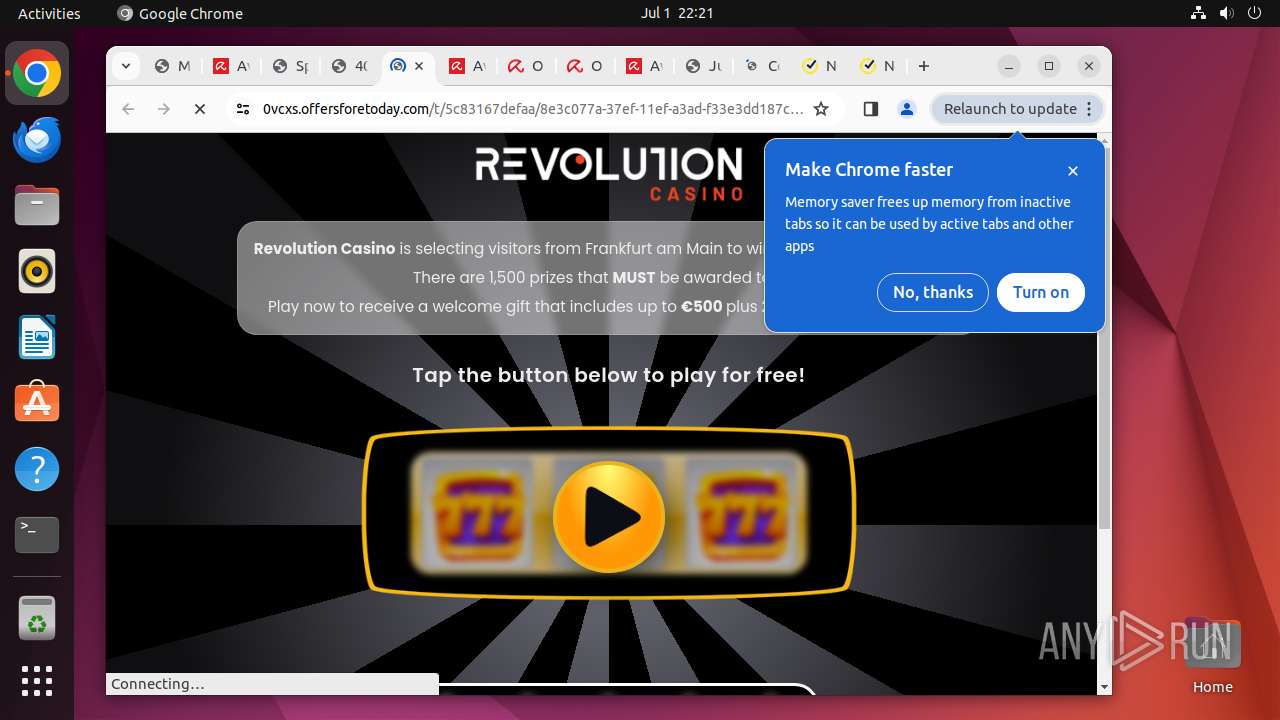
Task: Select 'Tap the button below to play for free!' text
Action: pos(608,375)
